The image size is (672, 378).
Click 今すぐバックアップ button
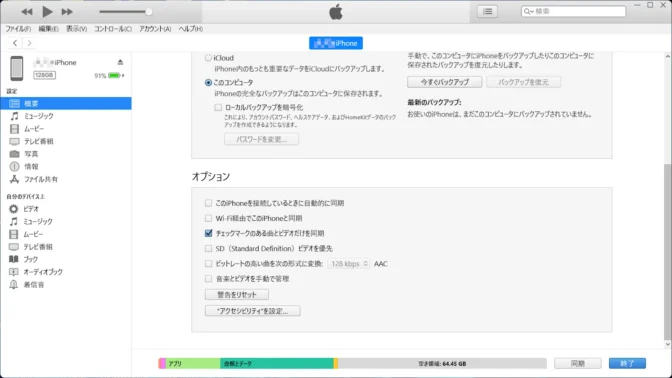(444, 82)
